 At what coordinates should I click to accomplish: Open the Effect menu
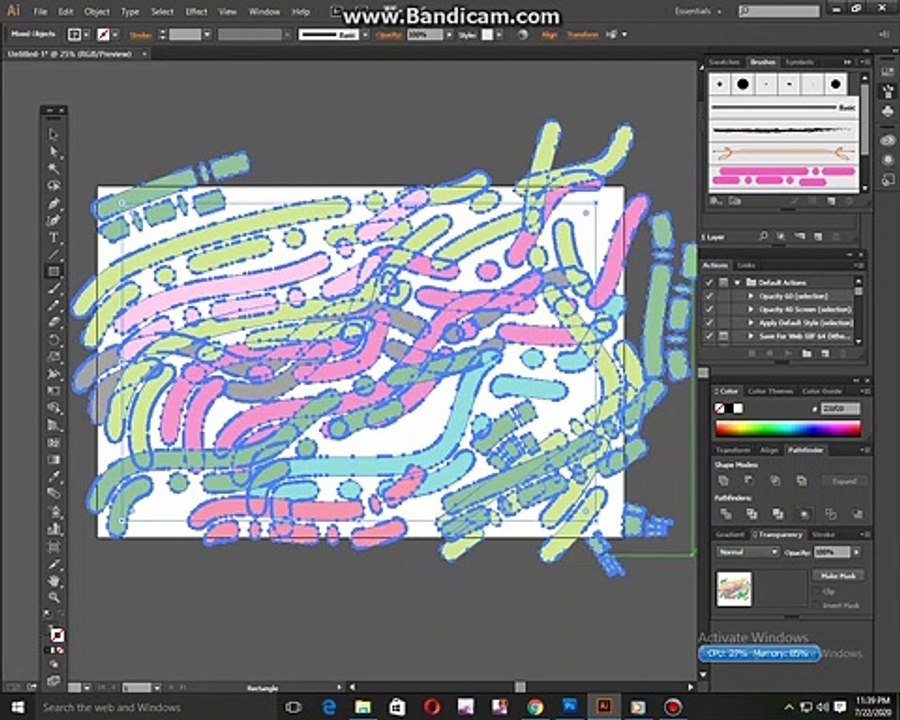tap(196, 11)
